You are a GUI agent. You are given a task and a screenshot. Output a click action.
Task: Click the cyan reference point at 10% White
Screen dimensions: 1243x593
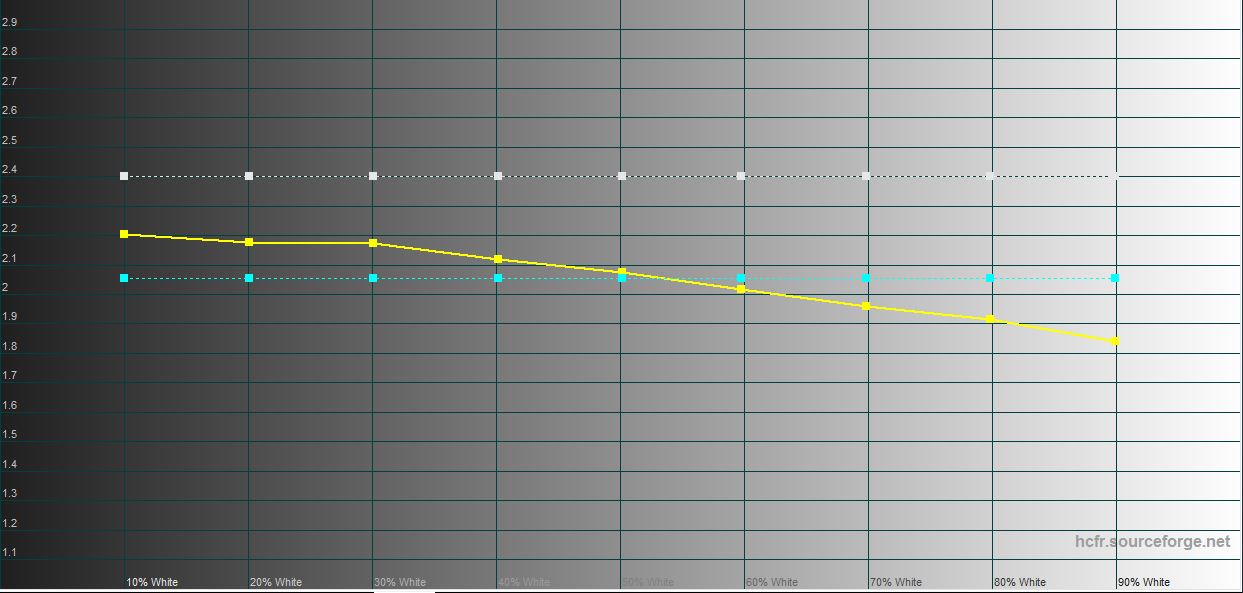[124, 278]
